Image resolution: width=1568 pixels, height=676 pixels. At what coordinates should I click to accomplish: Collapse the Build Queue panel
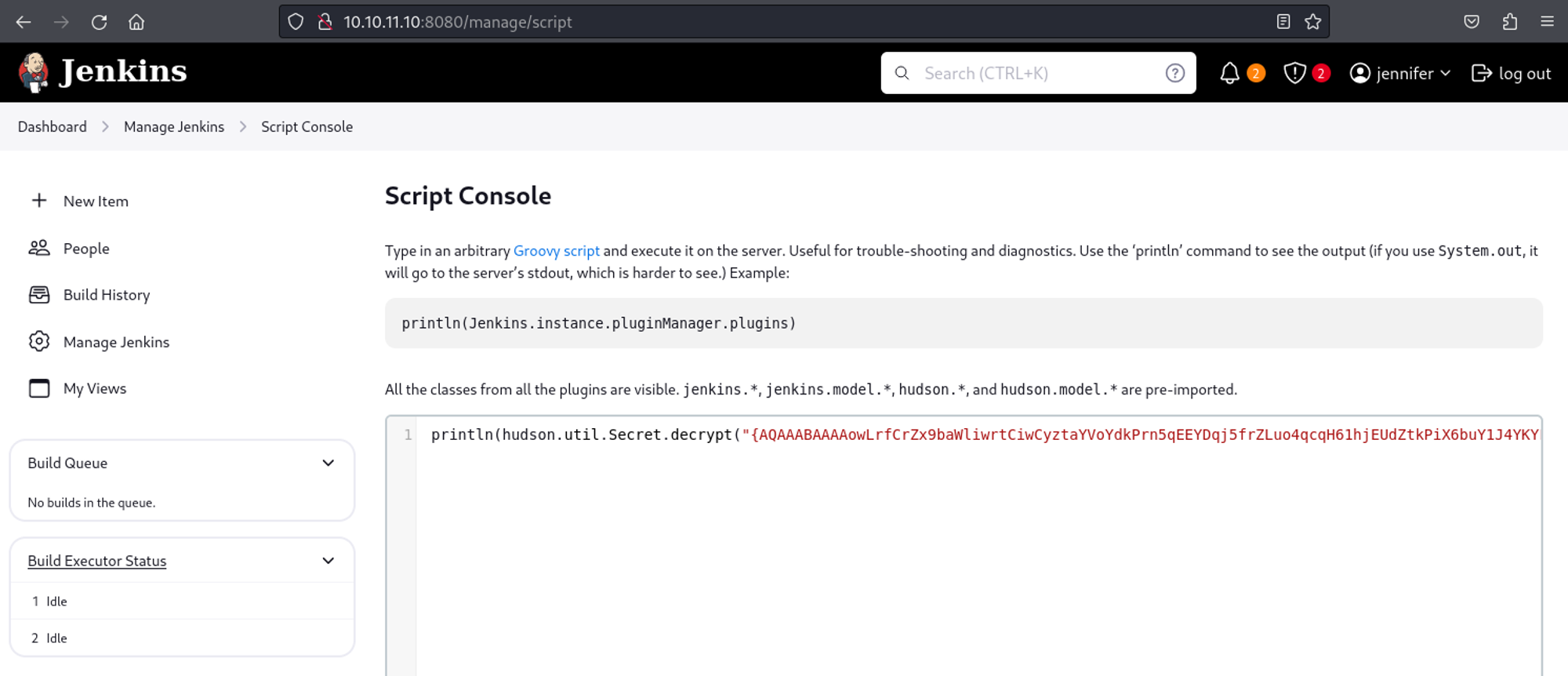click(x=328, y=463)
